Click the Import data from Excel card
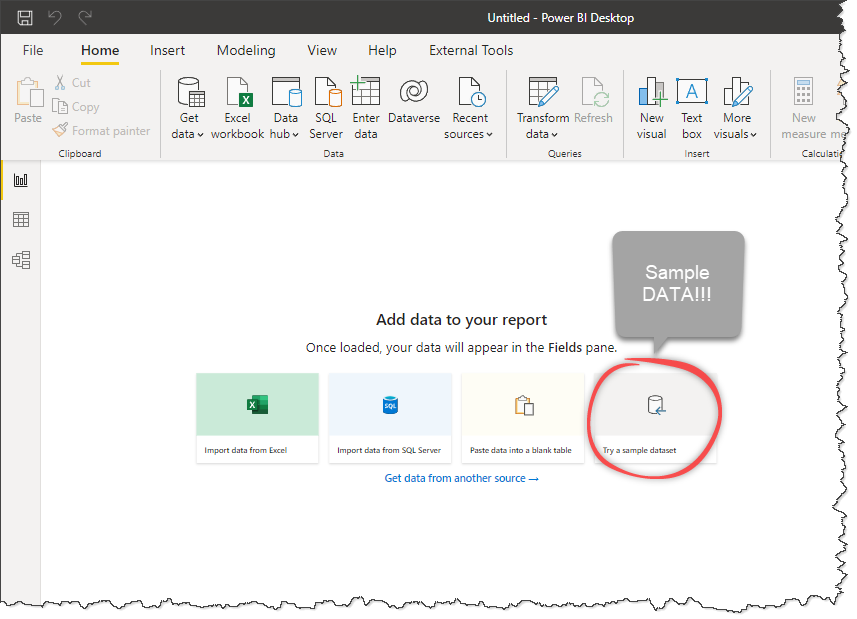 pyautogui.click(x=257, y=418)
